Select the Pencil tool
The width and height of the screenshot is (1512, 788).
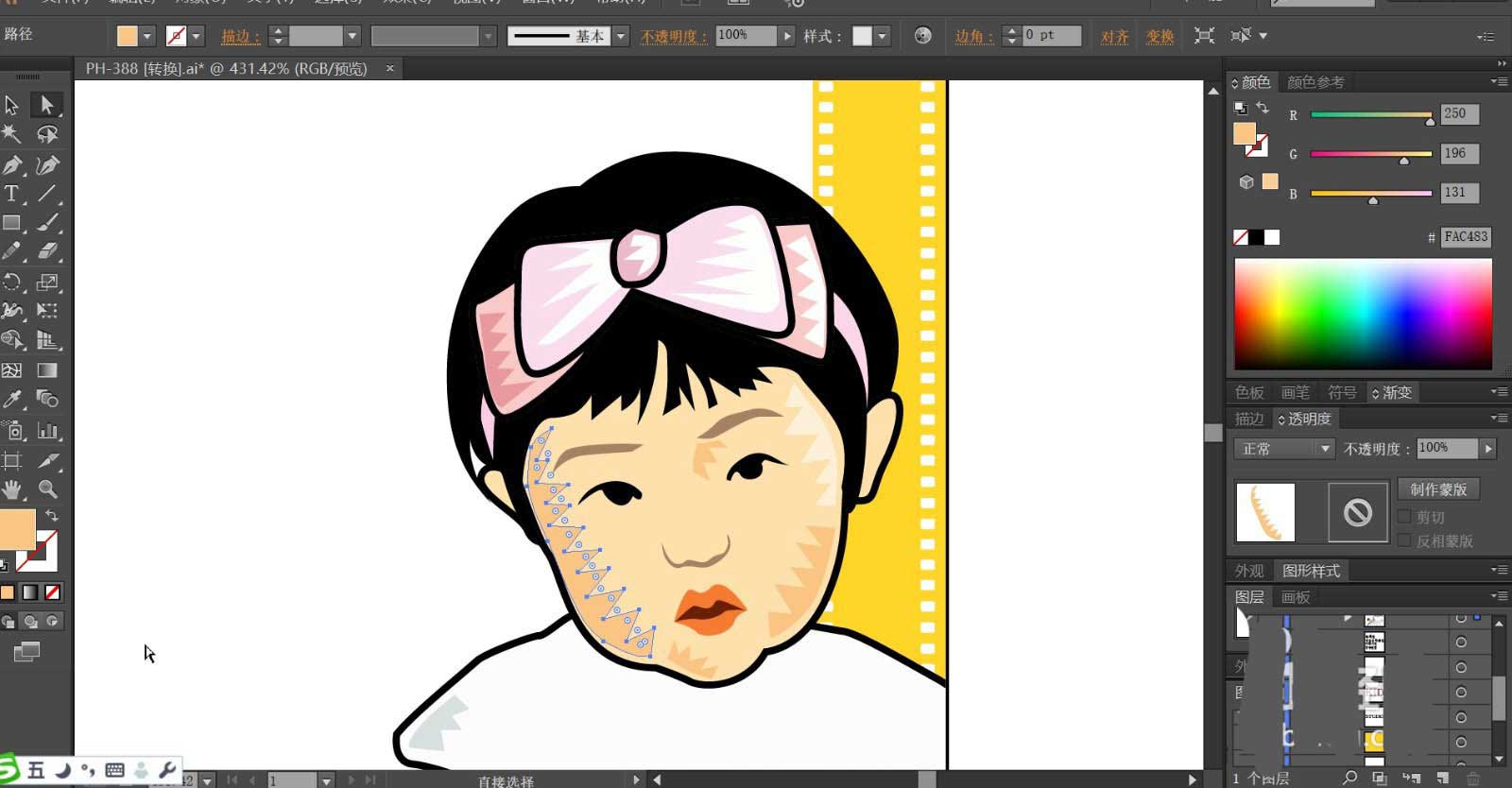coord(12,251)
